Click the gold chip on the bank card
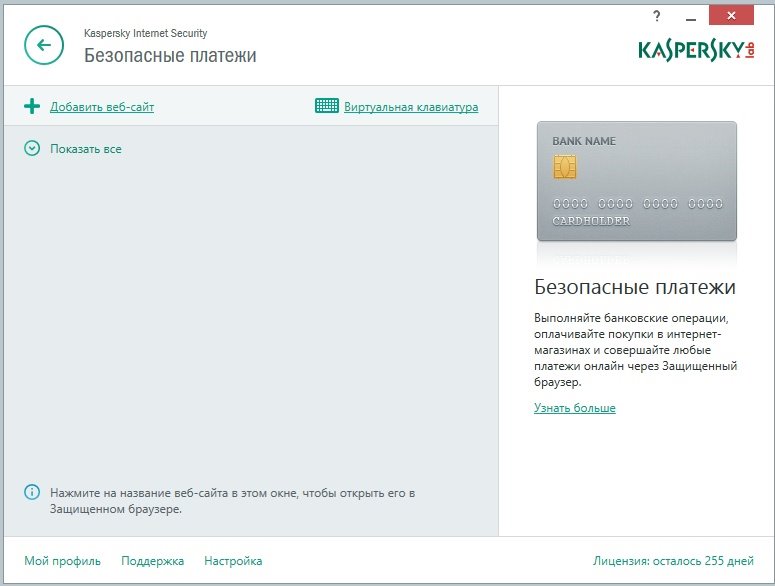Viewport: 775px width, 586px height. pyautogui.click(x=564, y=166)
